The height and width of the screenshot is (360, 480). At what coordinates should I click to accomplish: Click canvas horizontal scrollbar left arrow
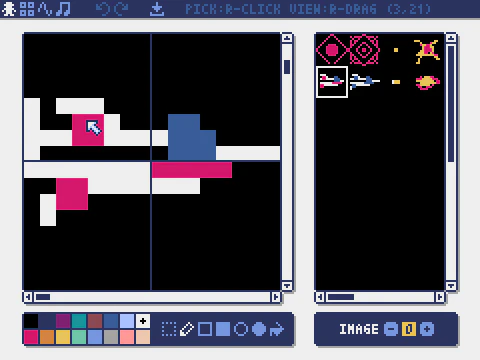click(x=28, y=297)
